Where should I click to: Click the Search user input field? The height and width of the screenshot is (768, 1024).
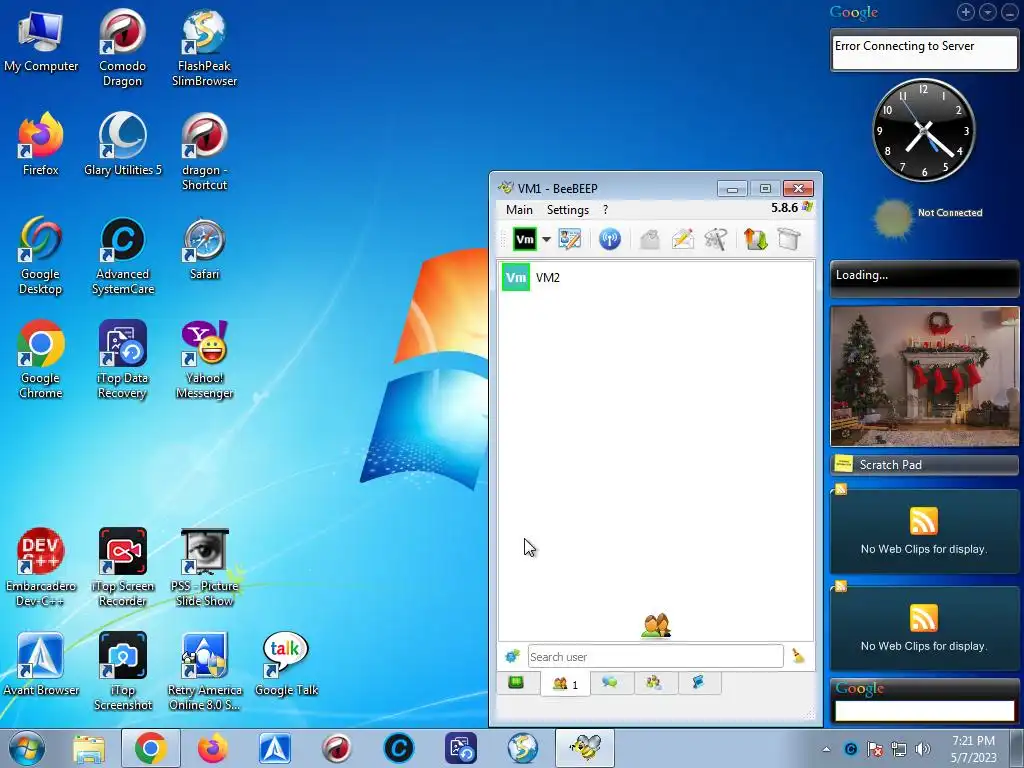click(x=655, y=656)
